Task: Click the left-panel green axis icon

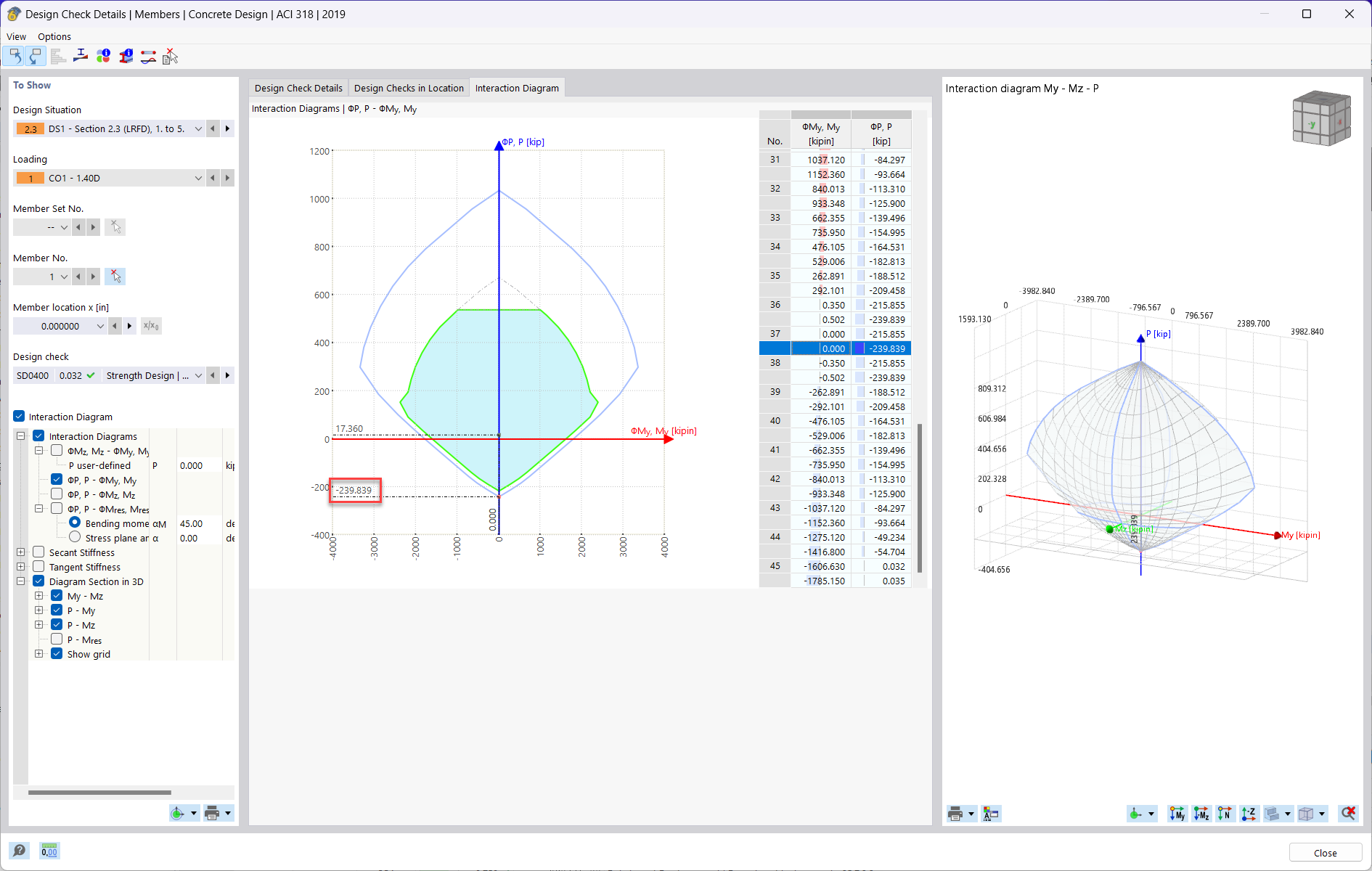Action: click(177, 814)
